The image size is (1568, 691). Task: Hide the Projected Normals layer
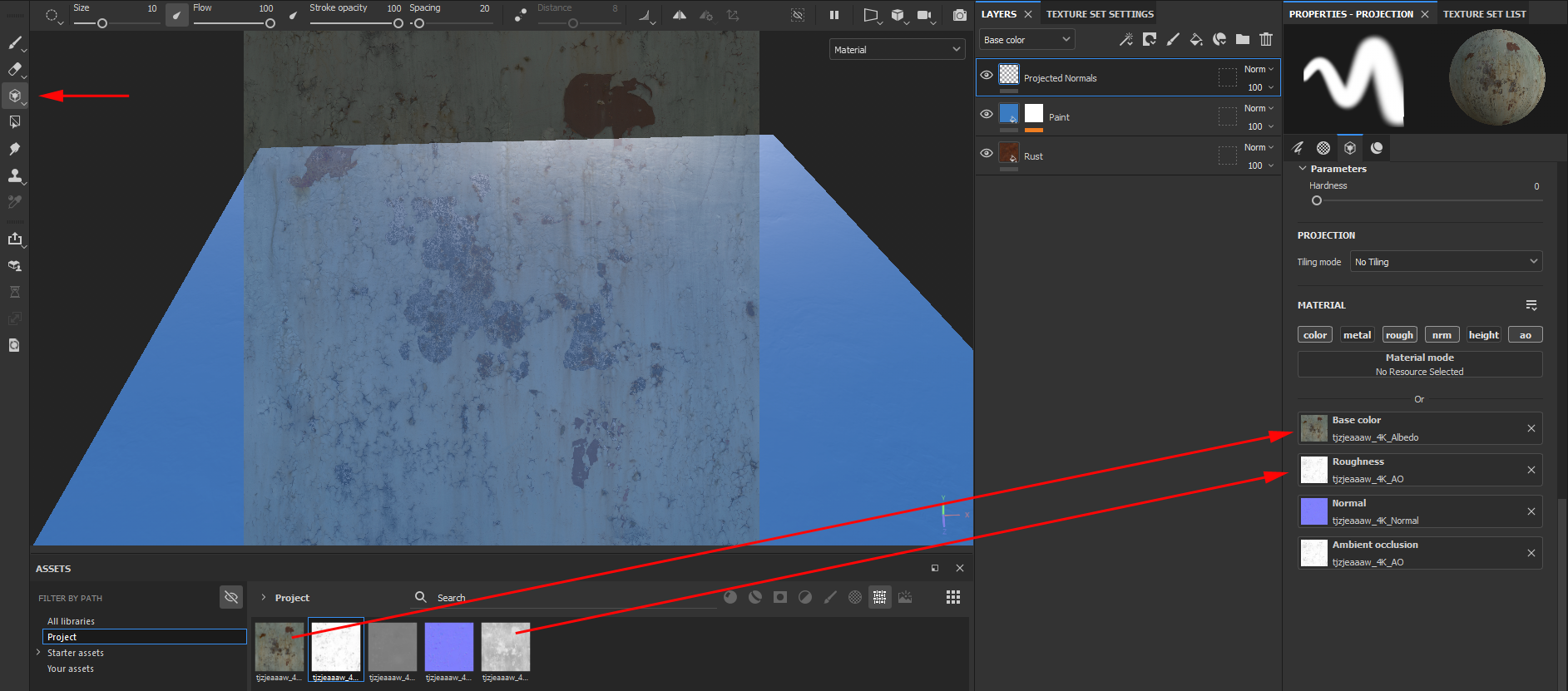point(987,75)
